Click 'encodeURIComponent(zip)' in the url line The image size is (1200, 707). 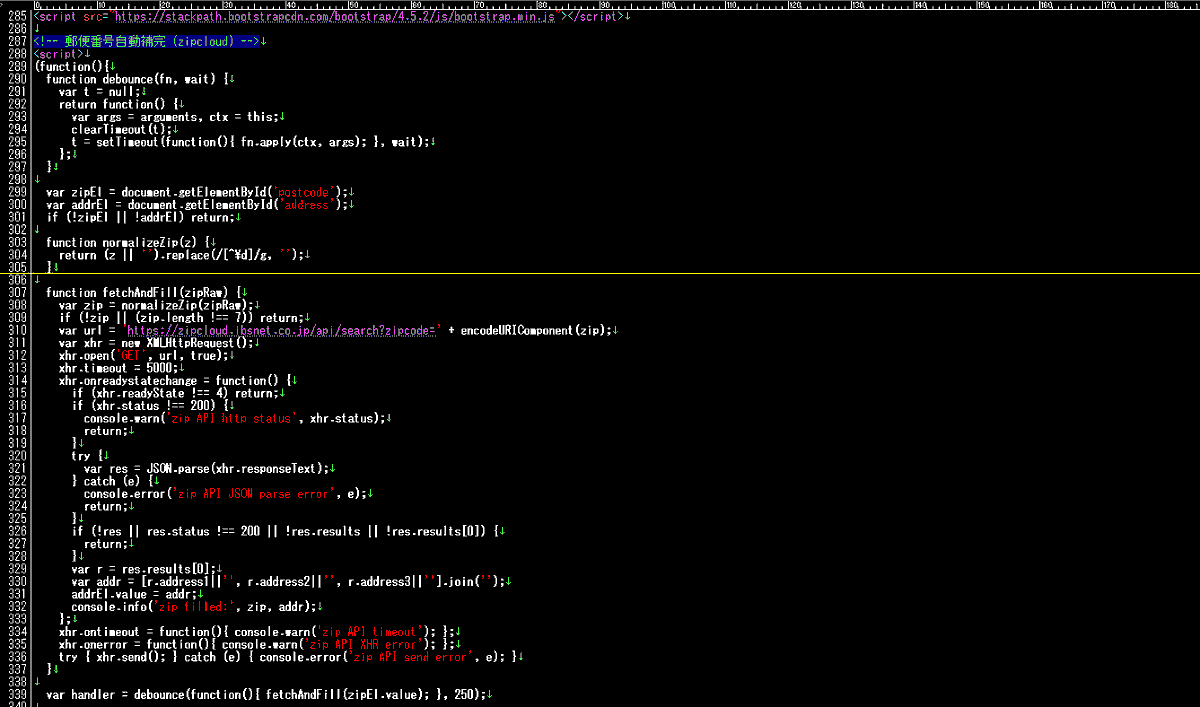tap(535, 330)
